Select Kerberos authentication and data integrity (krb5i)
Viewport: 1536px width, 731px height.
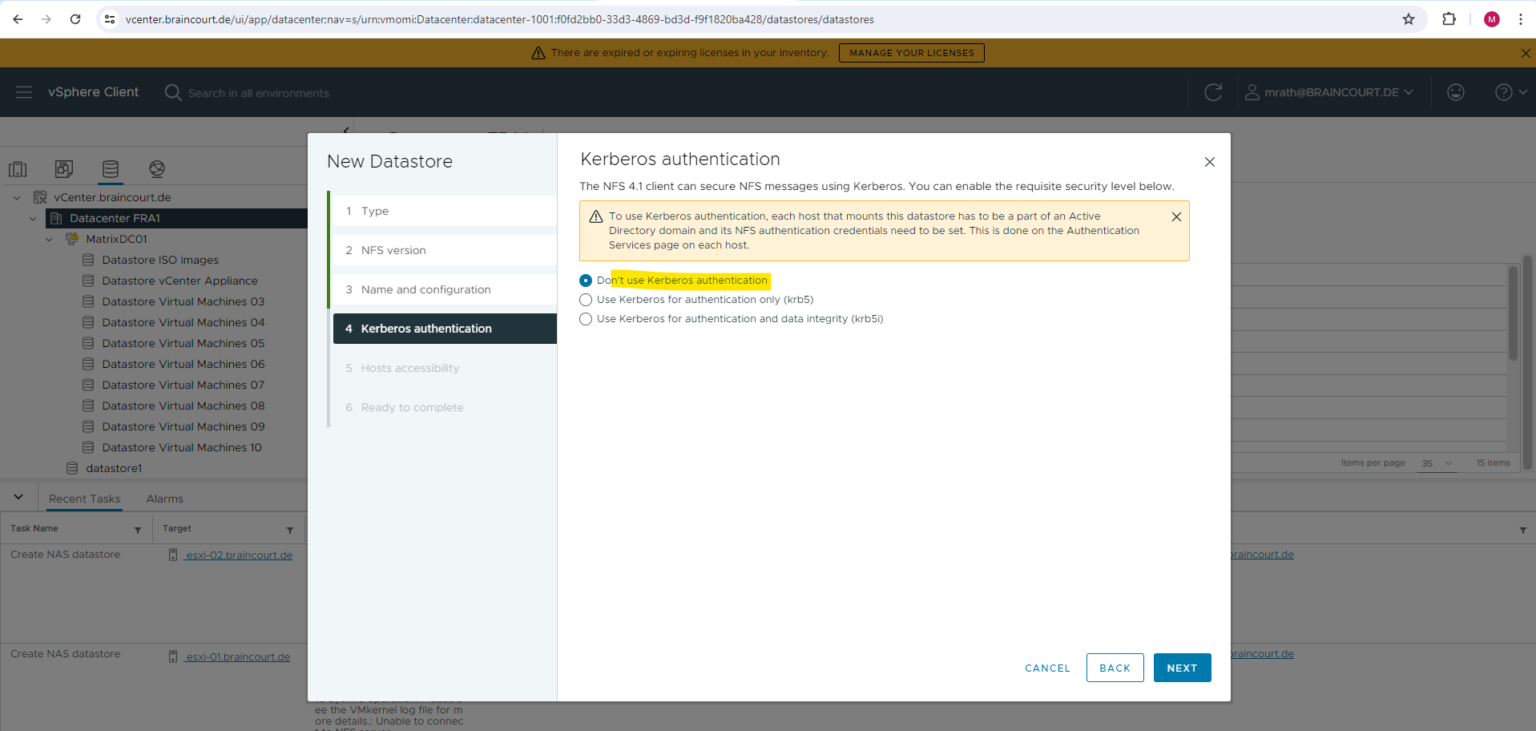click(x=586, y=319)
